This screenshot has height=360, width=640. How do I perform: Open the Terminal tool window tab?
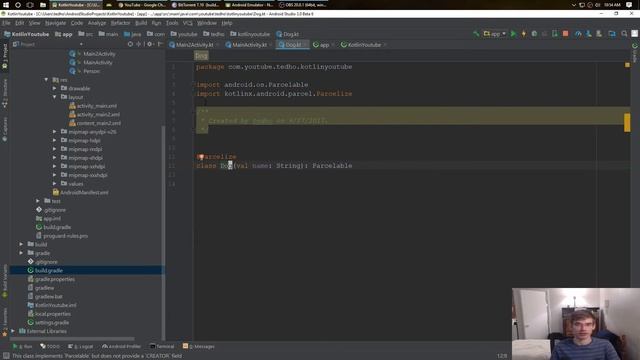coord(162,346)
